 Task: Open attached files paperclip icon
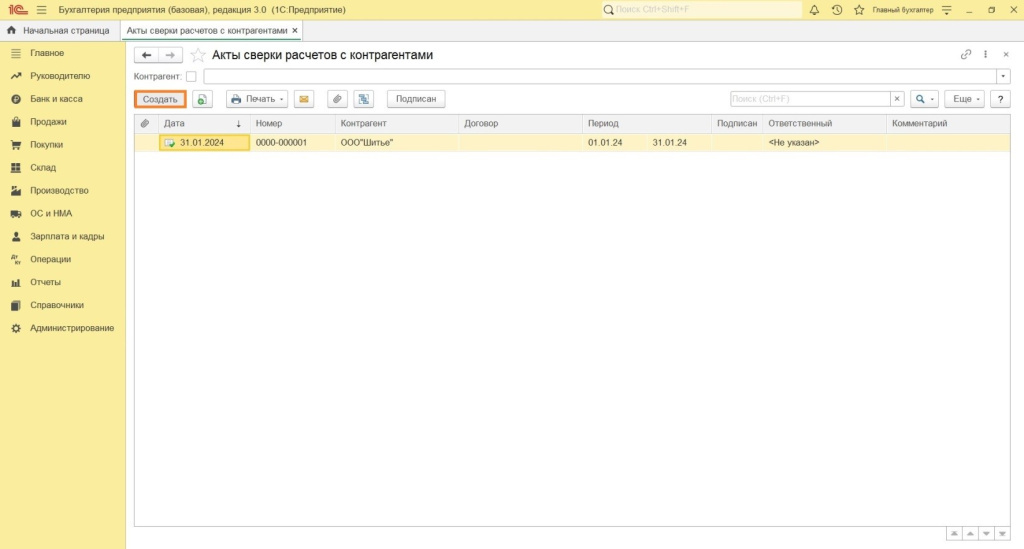pyautogui.click(x=337, y=99)
